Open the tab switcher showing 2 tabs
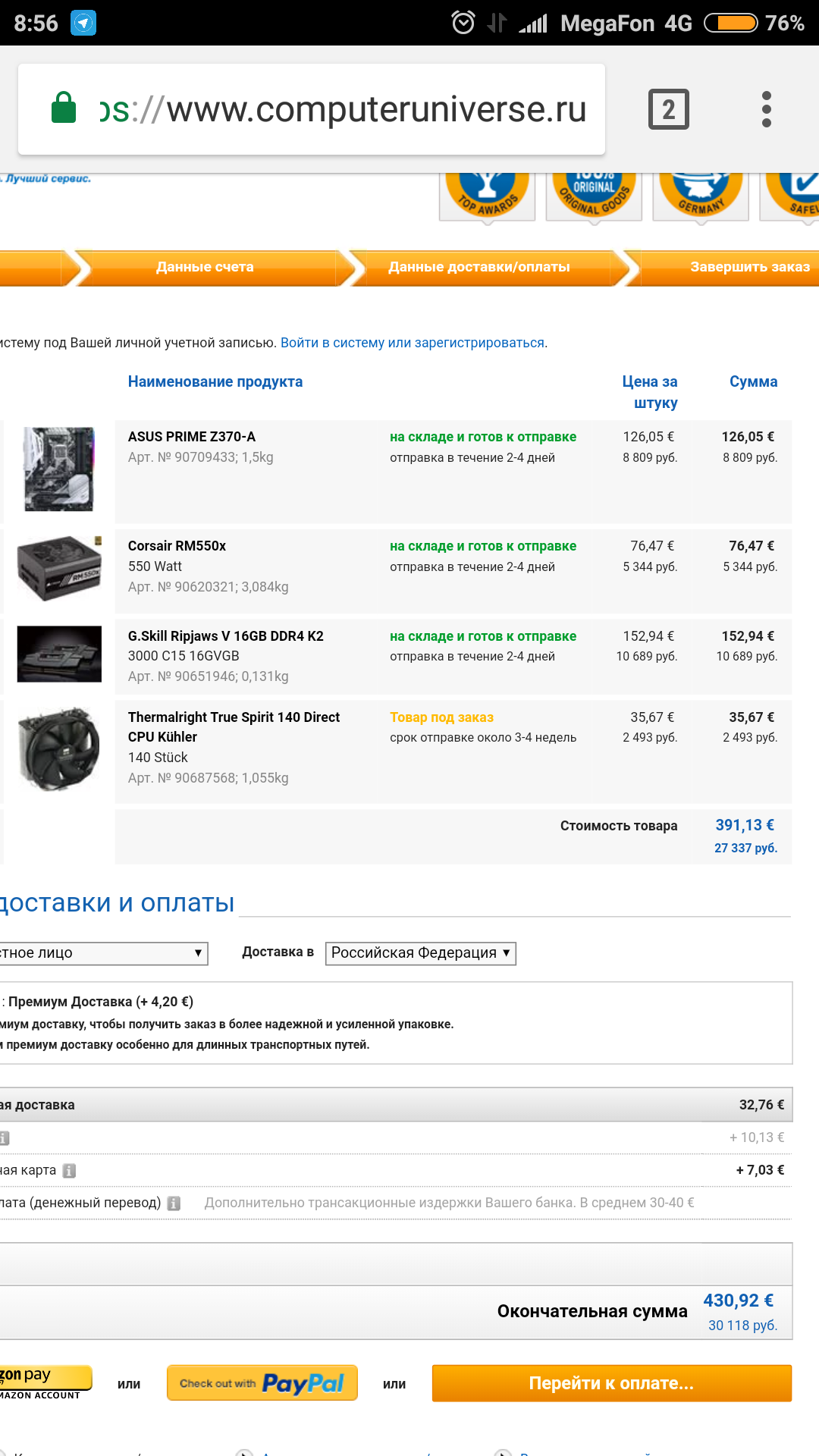This screenshot has width=819, height=1456. point(668,109)
